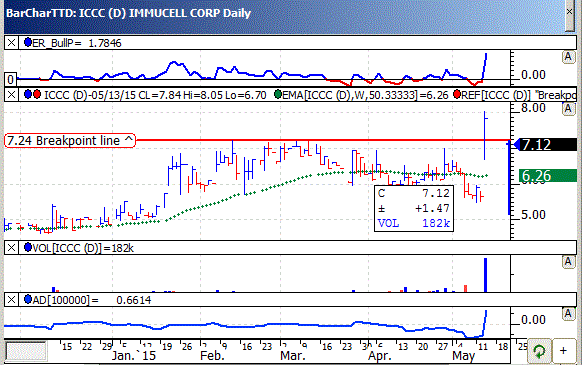
Task: Click the blue dot beside ER_BullP
Action: [28, 42]
